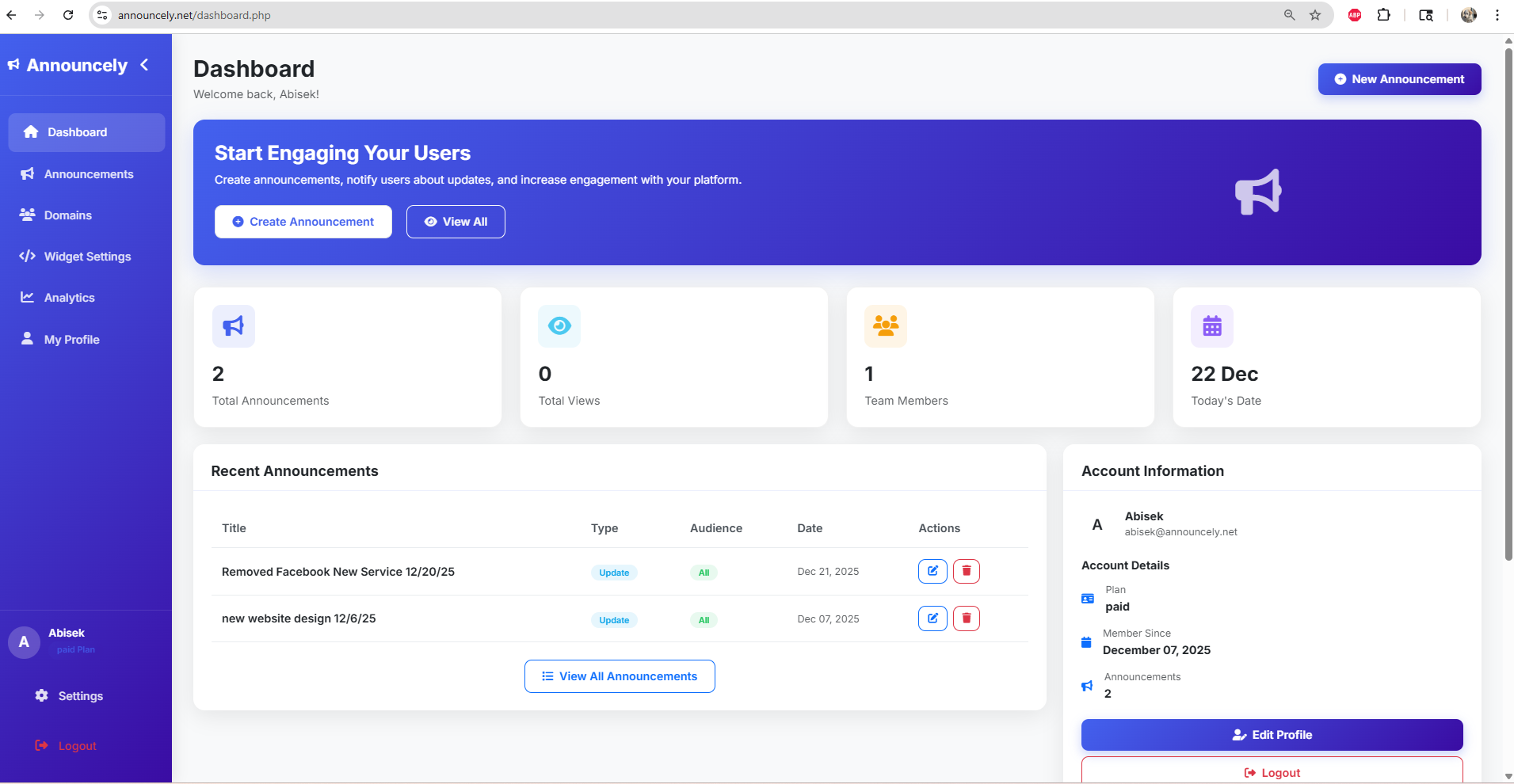
Task: Click the Total Announcements megaphone icon
Action: pyautogui.click(x=234, y=326)
